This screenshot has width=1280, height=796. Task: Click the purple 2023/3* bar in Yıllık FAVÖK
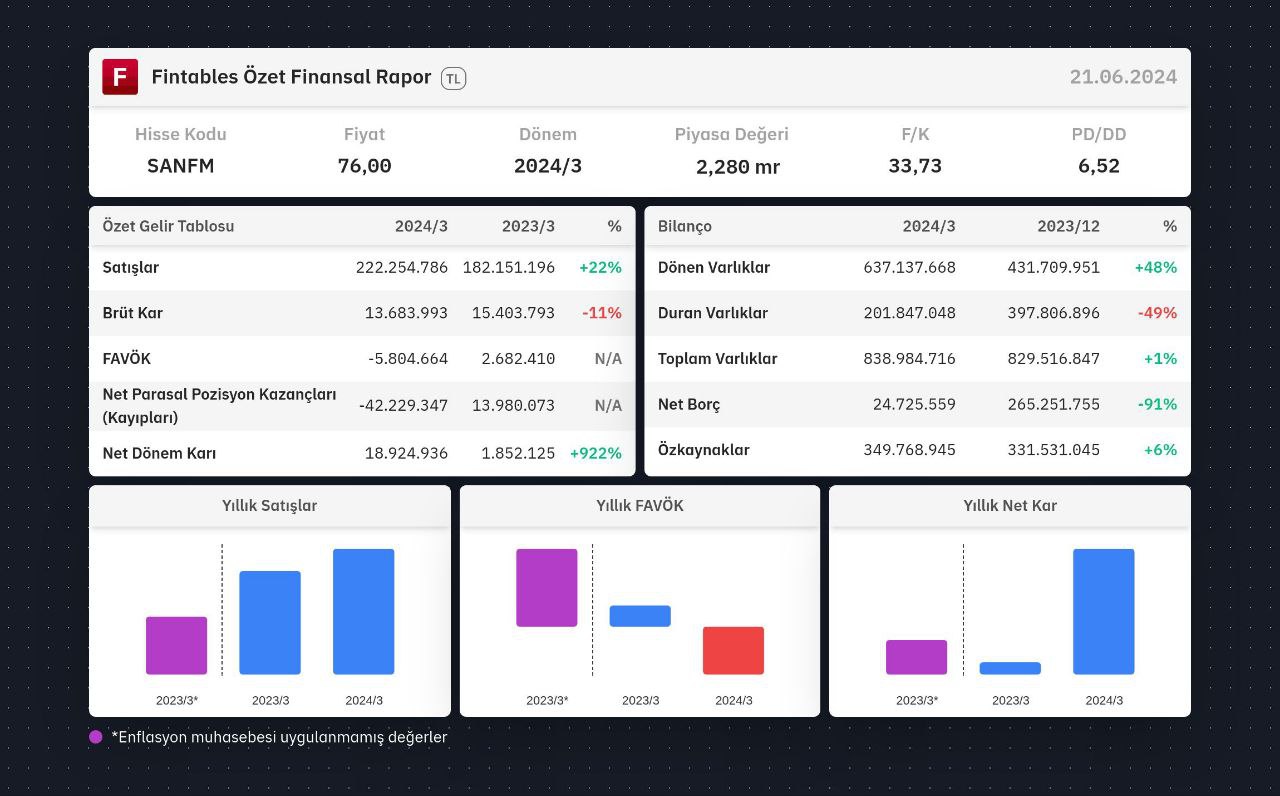[547, 588]
